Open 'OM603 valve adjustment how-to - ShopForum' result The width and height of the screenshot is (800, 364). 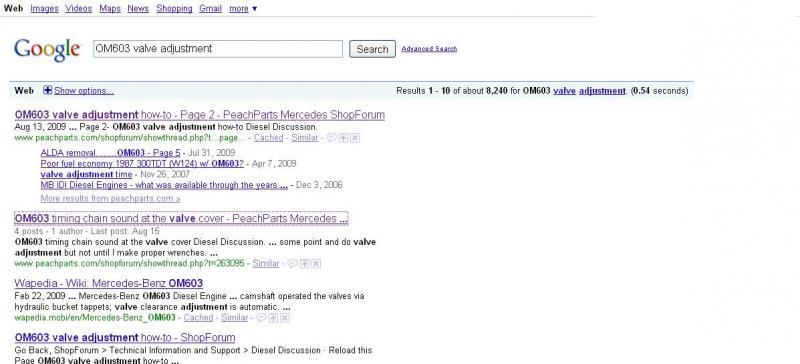point(125,337)
